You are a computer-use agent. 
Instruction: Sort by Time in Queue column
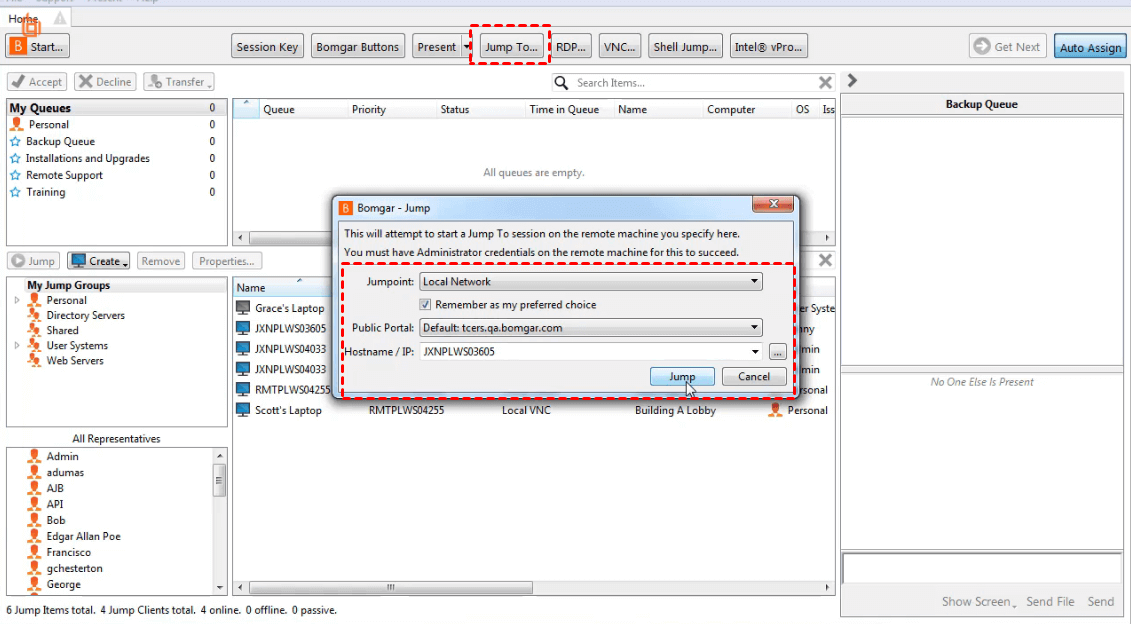[x=564, y=110]
